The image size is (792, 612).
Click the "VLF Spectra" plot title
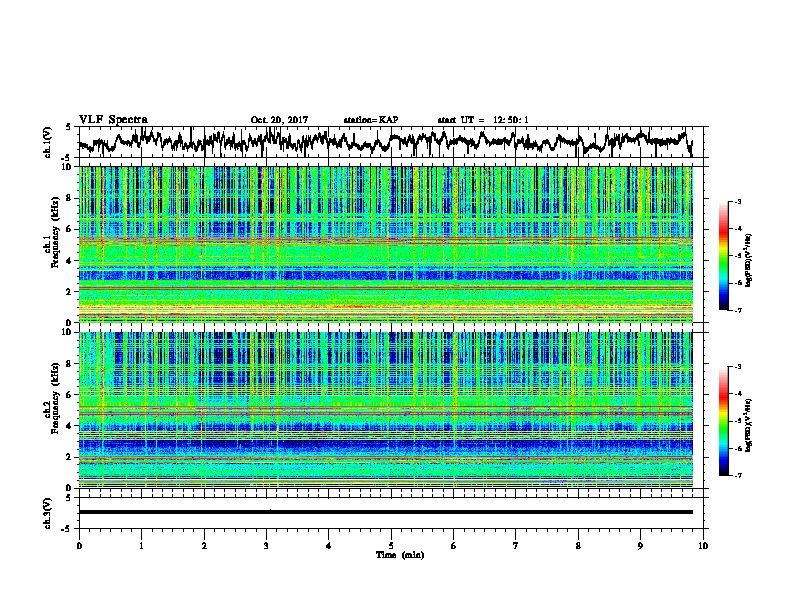[x=113, y=120]
